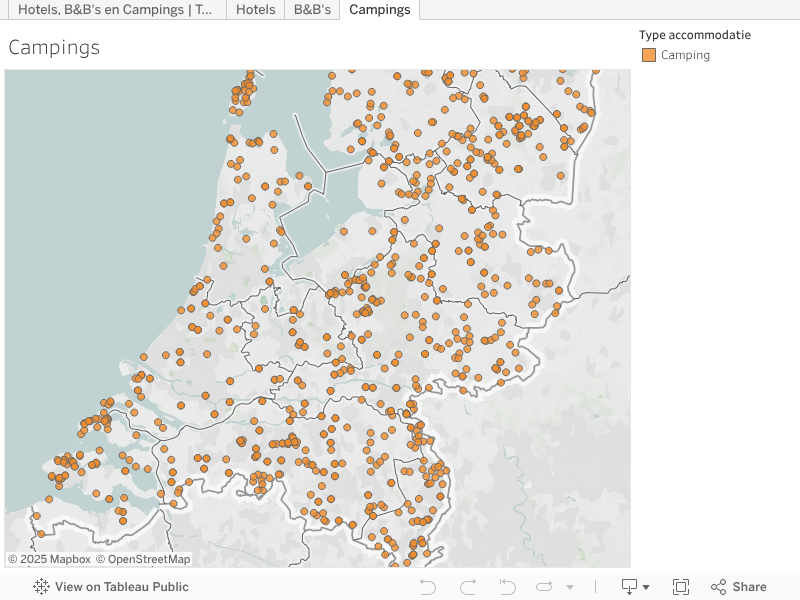This screenshot has width=800, height=600.
Task: Click the Redo arrow icon
Action: click(x=468, y=587)
